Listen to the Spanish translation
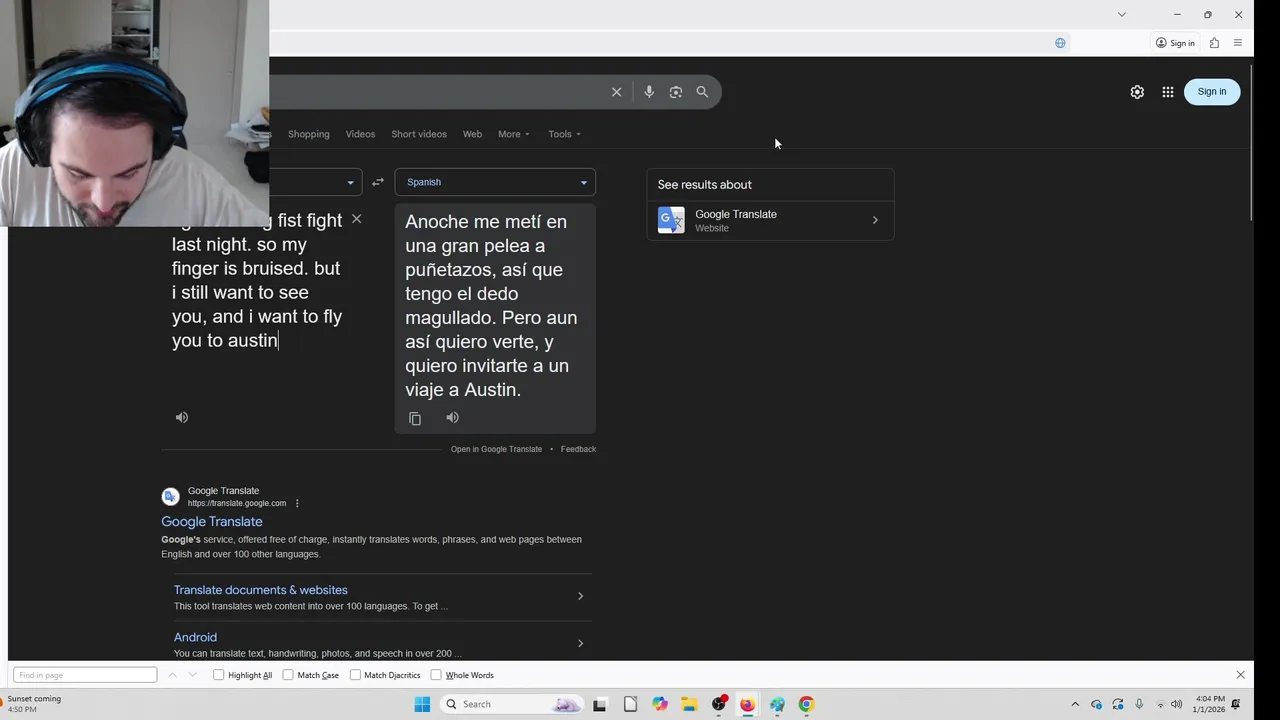Image resolution: width=1280 pixels, height=720 pixels. [453, 417]
